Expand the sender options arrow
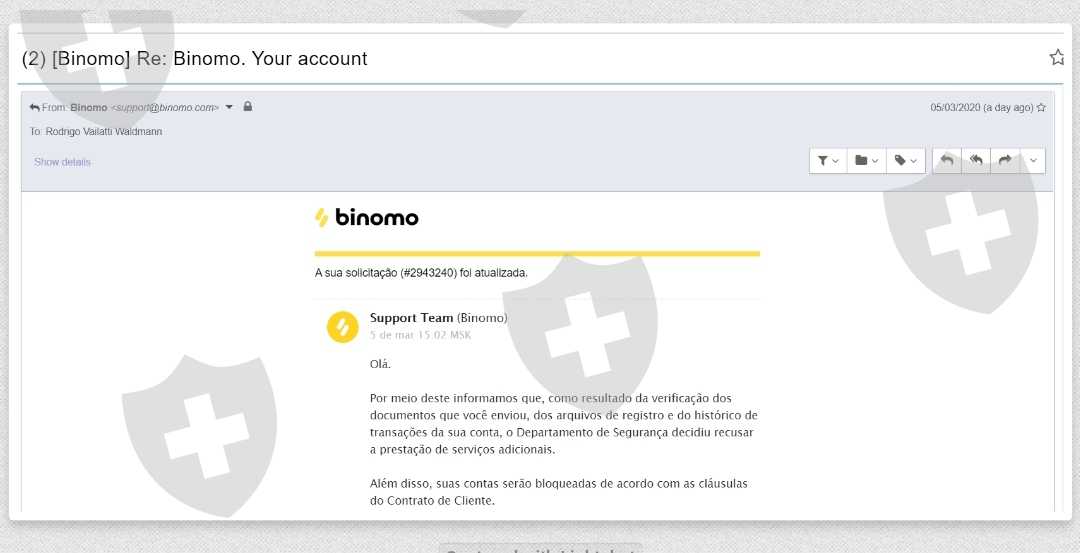The height and width of the screenshot is (553, 1080). coord(229,107)
